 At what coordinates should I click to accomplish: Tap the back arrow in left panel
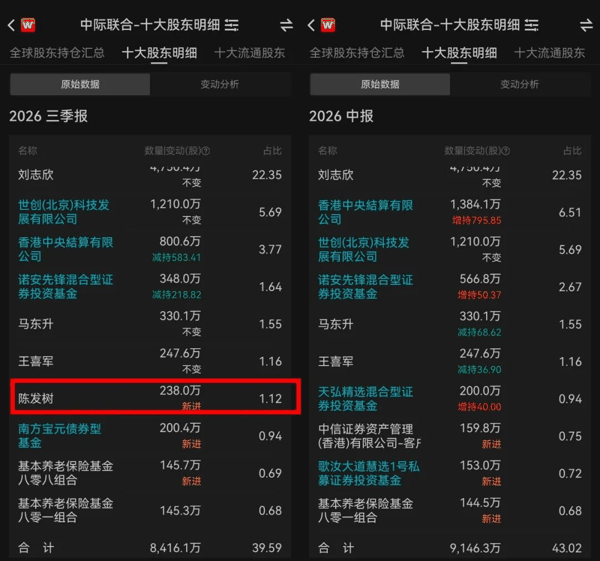point(11,25)
